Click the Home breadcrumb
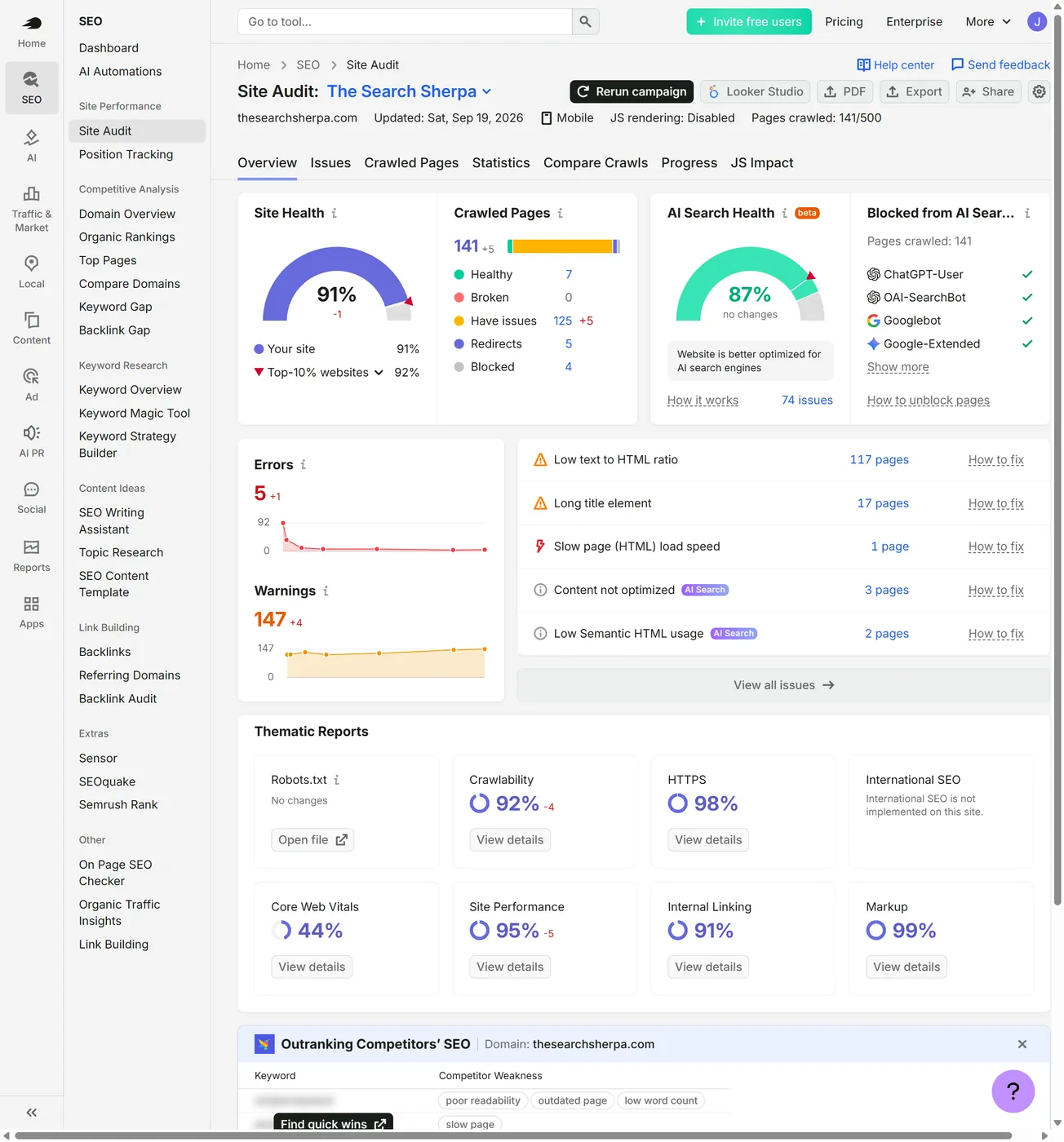This screenshot has height=1142, width=1064. click(x=254, y=65)
